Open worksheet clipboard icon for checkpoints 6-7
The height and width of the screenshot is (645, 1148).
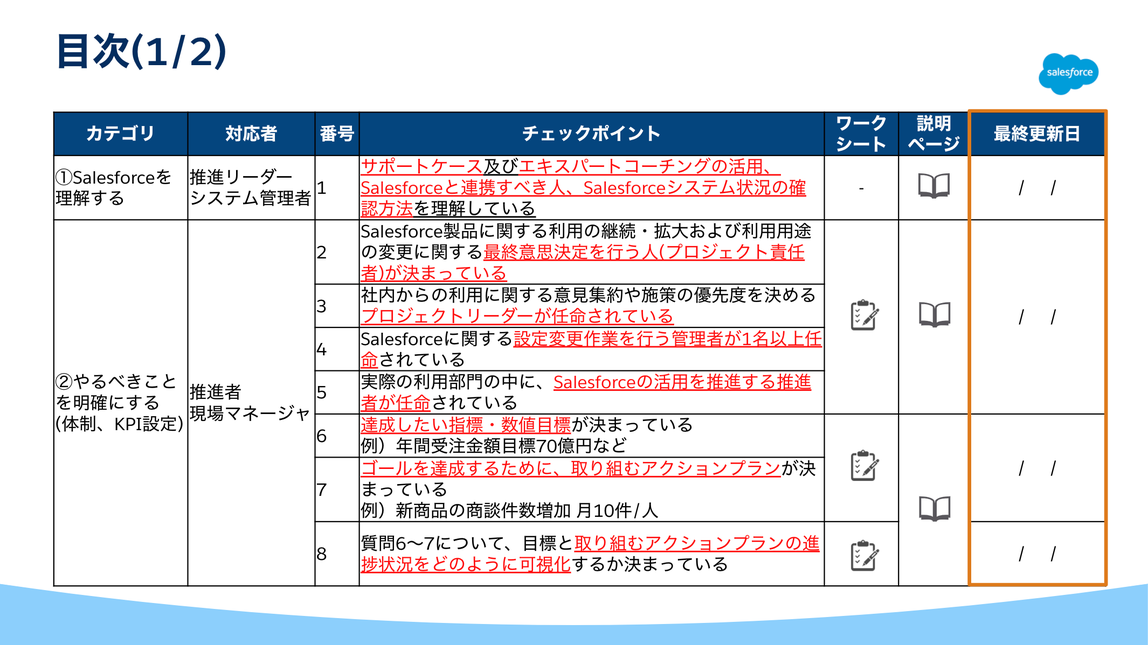coord(863,466)
